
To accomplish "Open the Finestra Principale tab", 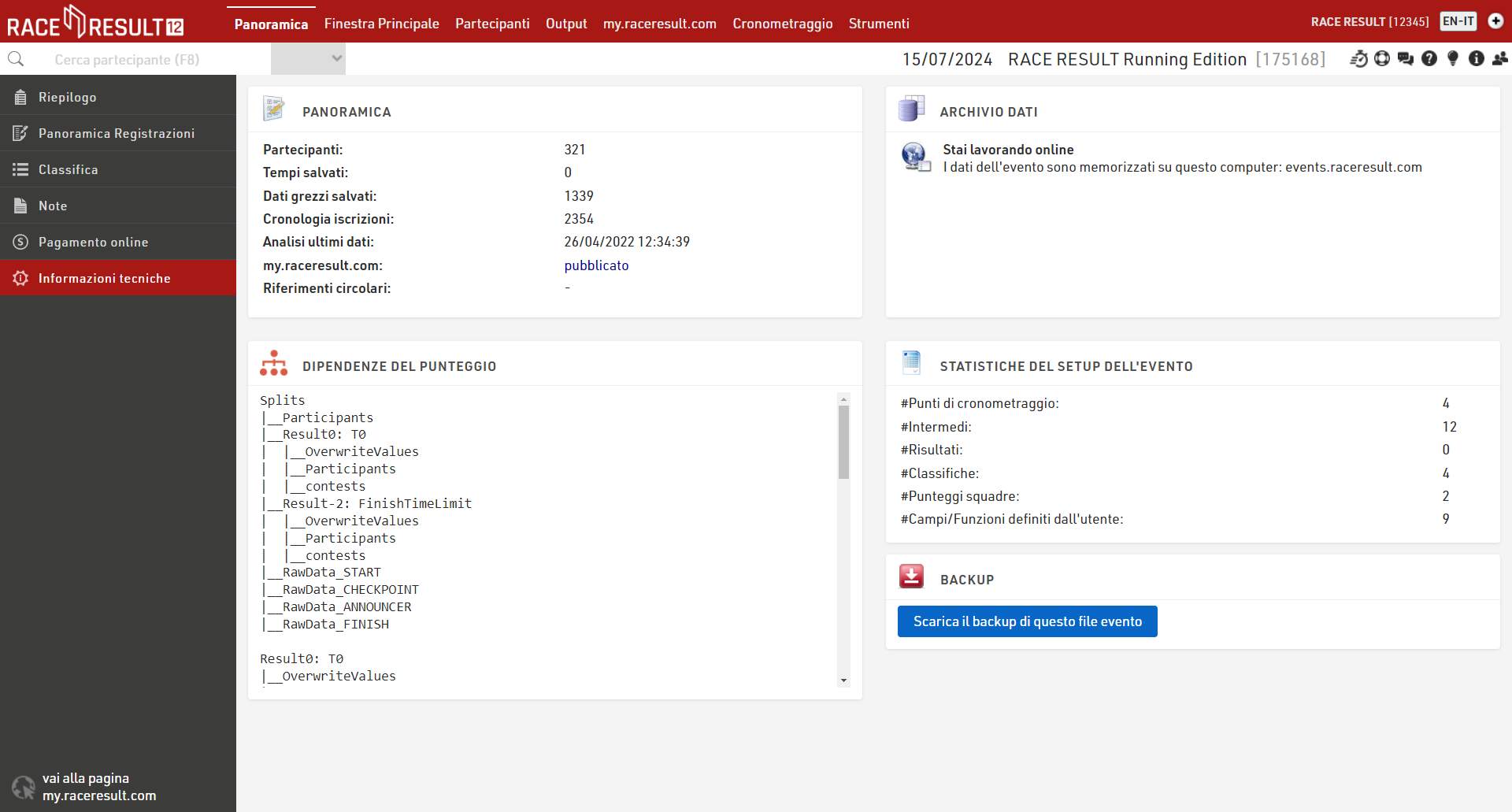I will [x=382, y=24].
